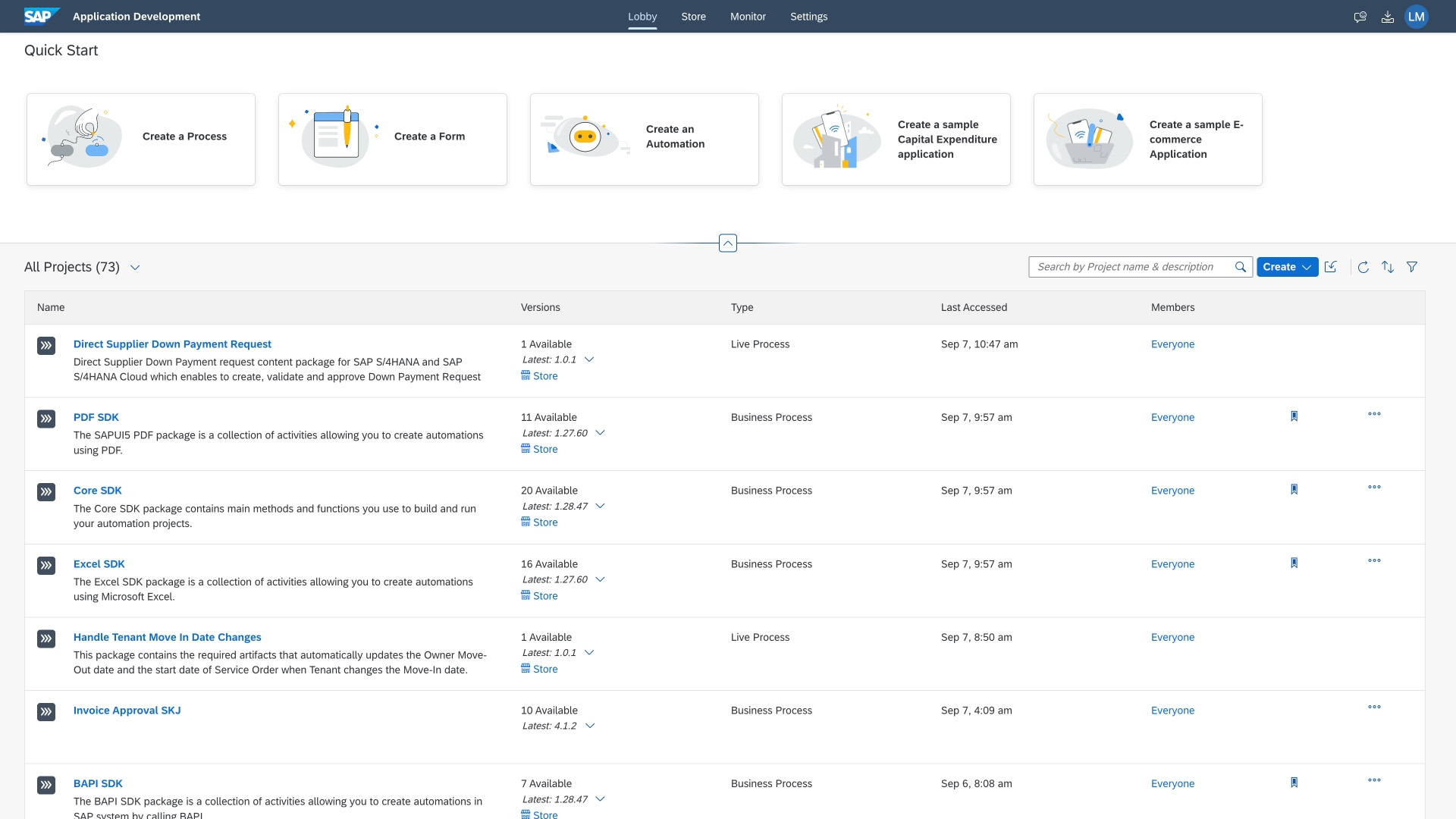Click project icon for Handle Tenant Move In row
1456x819 pixels.
[46, 639]
